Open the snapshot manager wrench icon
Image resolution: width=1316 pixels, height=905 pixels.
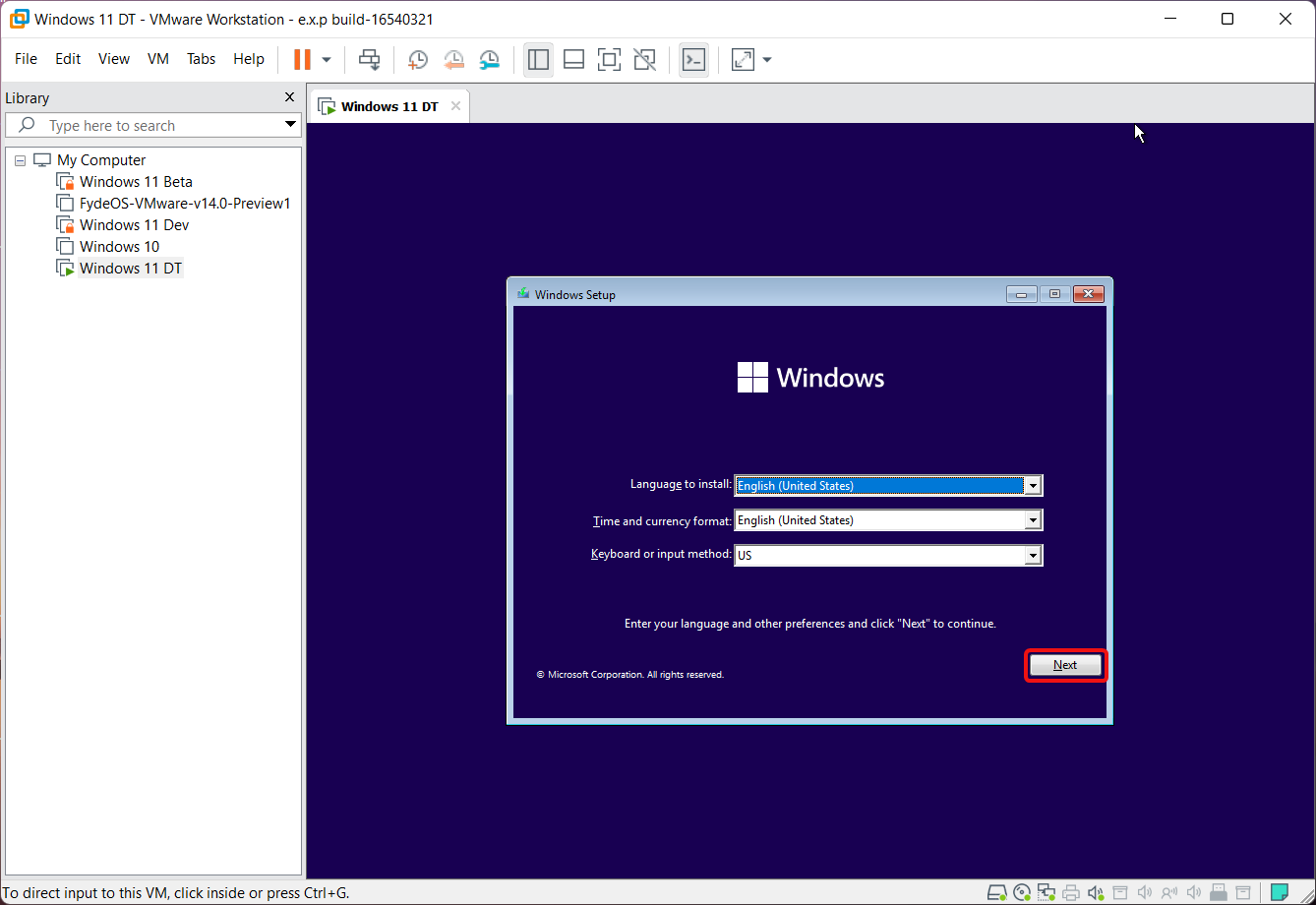pyautogui.click(x=489, y=59)
